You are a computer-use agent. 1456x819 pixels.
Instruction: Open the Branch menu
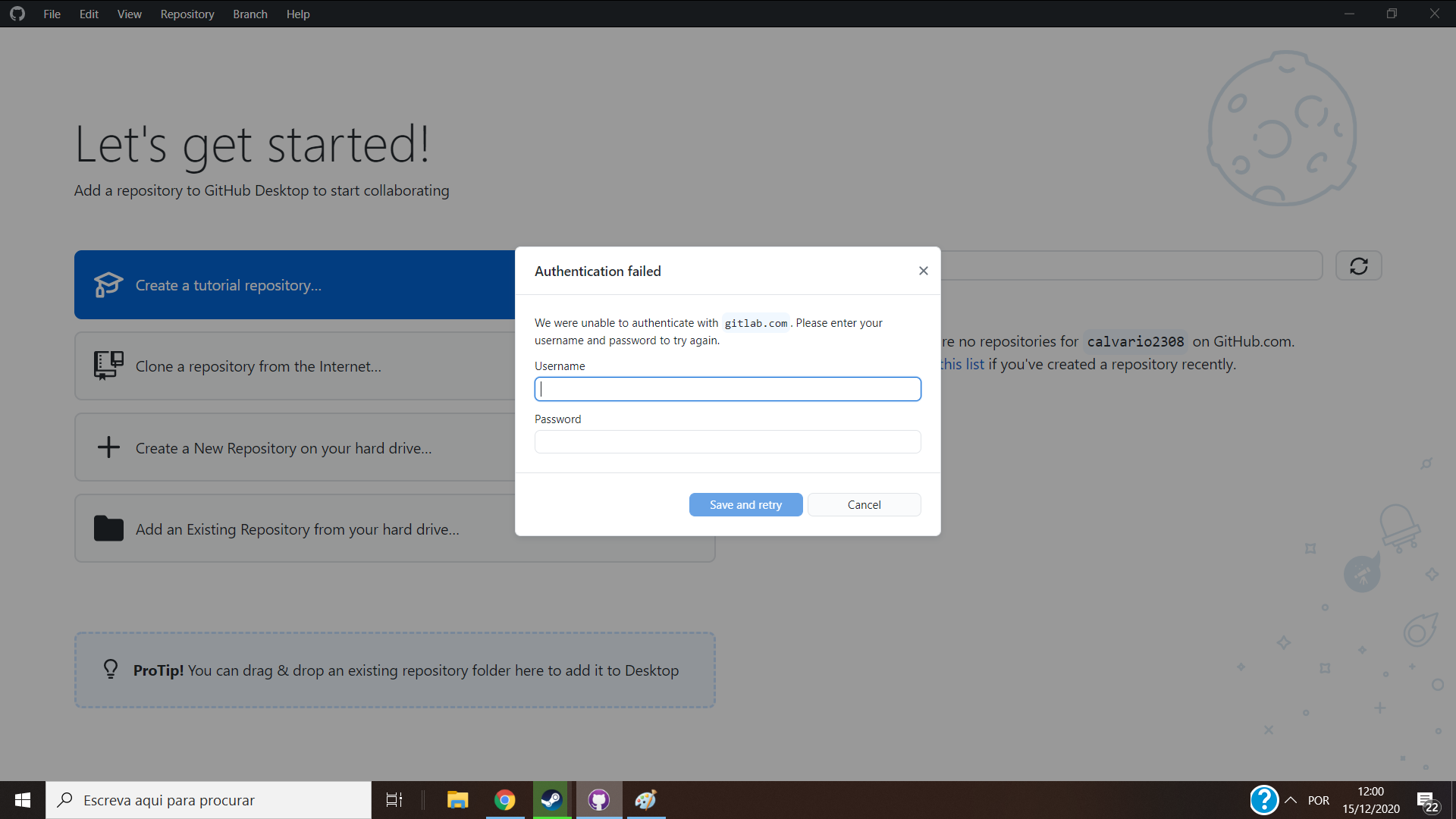tap(250, 14)
